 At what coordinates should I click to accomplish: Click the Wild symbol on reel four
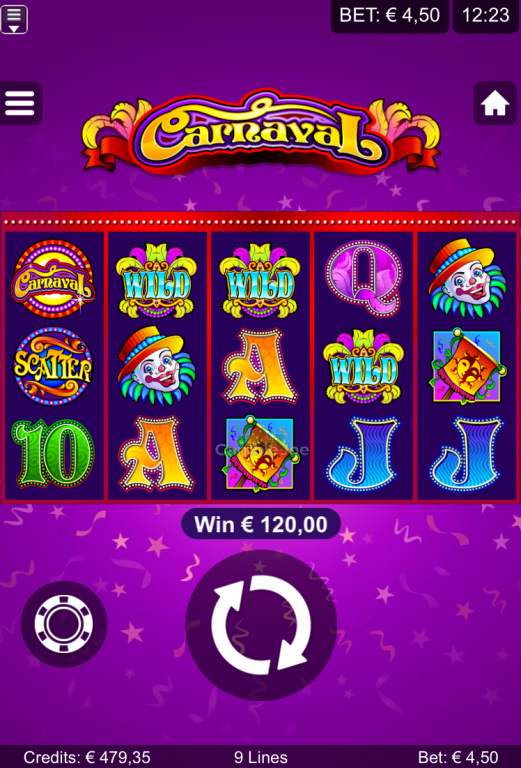tap(363, 366)
